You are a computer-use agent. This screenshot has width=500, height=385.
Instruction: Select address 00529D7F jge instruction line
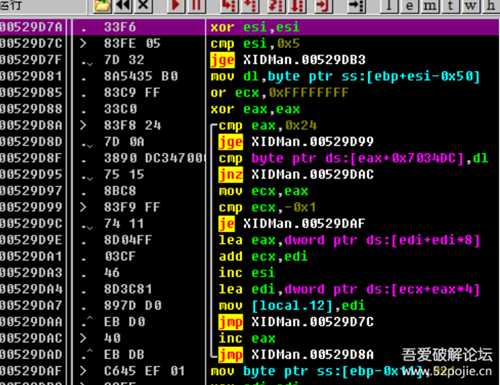pyautogui.click(x=250, y=60)
